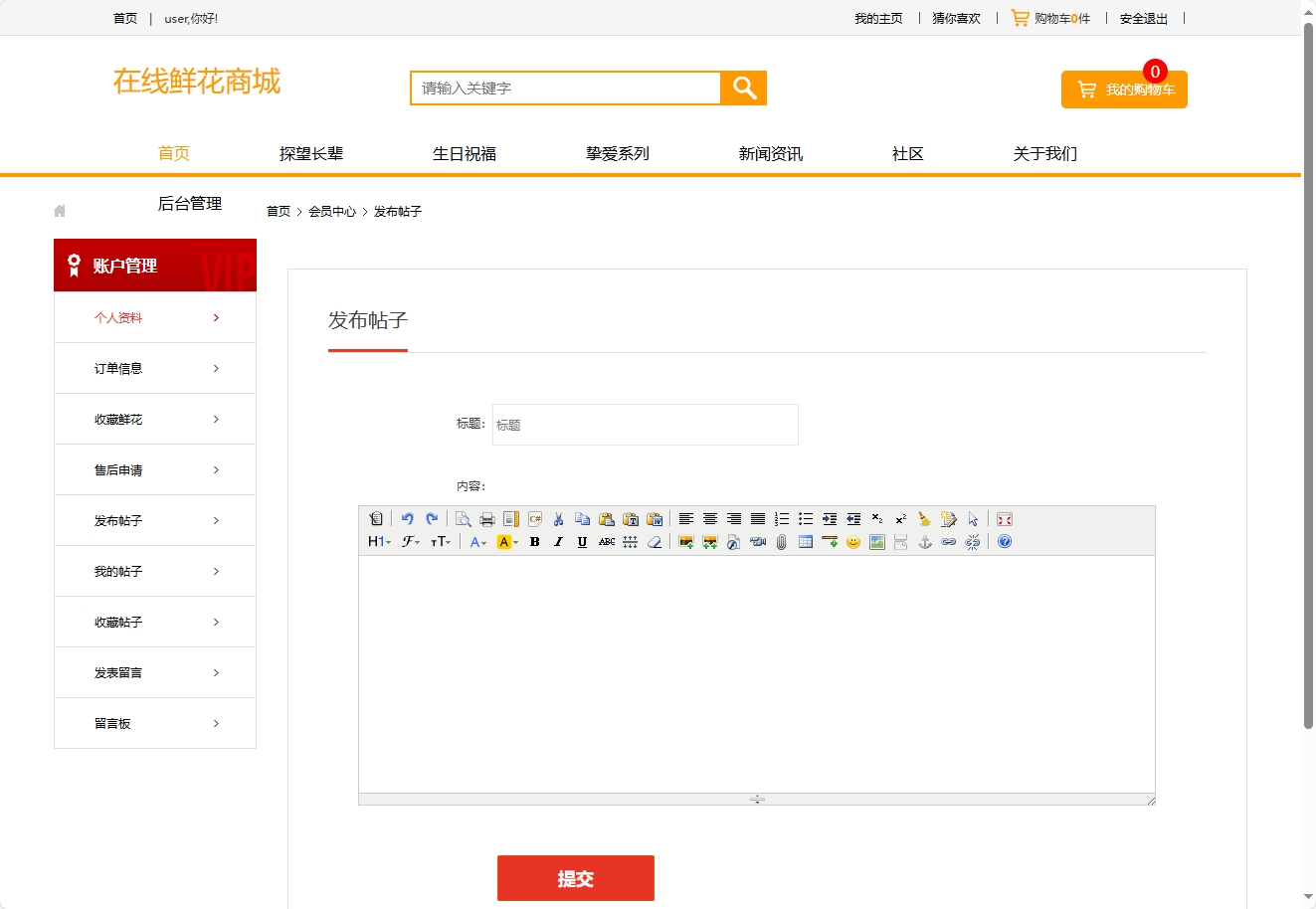The height and width of the screenshot is (909, 1316).
Task: Toggle underline formatting in the editor
Action: (582, 542)
